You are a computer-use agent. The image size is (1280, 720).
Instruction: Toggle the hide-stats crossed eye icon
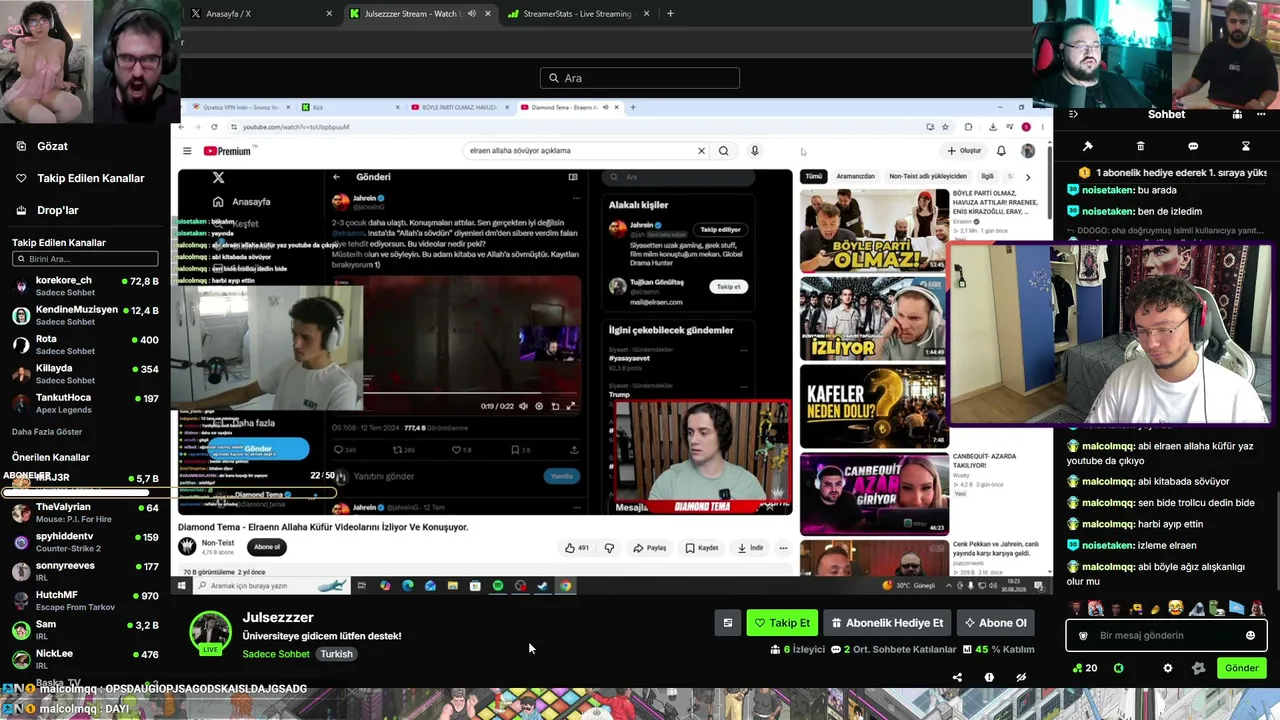pyautogui.click(x=1021, y=677)
